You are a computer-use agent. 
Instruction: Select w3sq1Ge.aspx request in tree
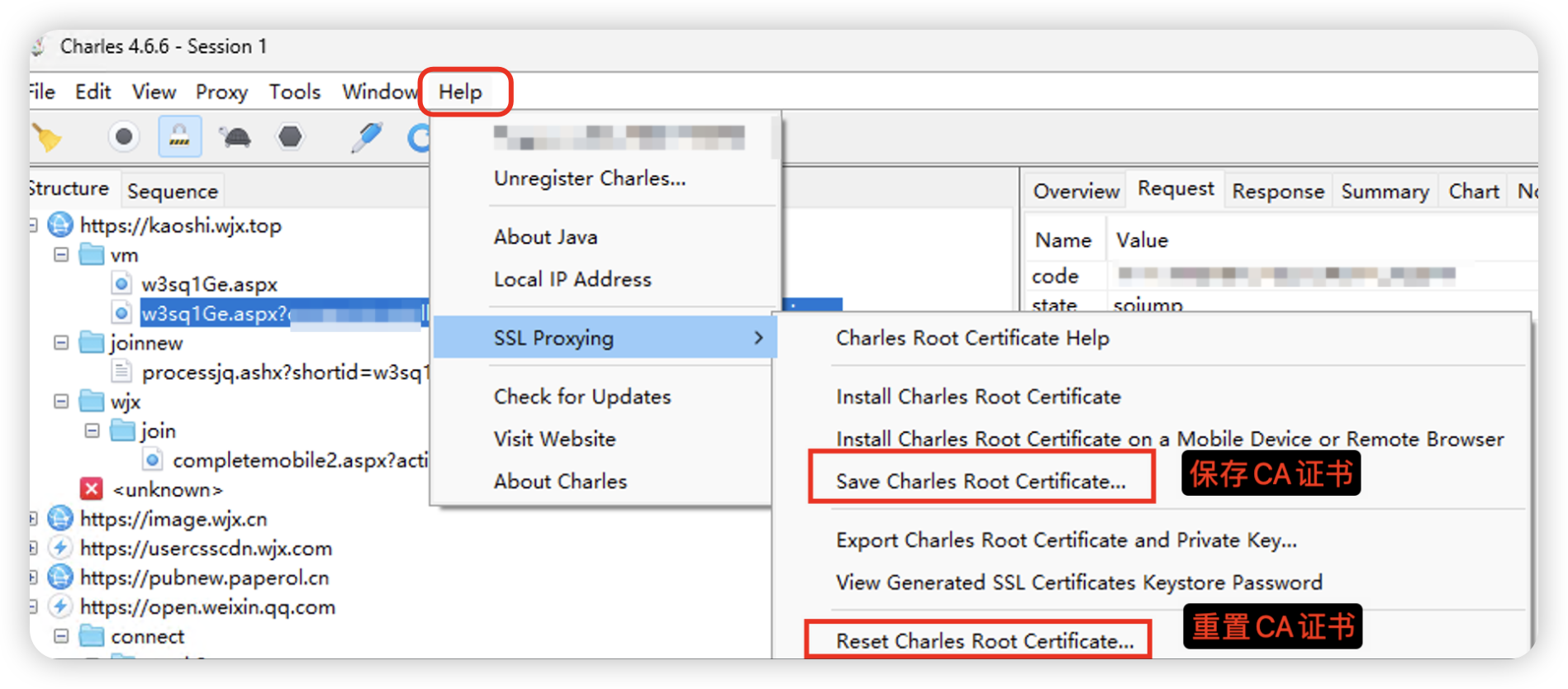tap(209, 284)
